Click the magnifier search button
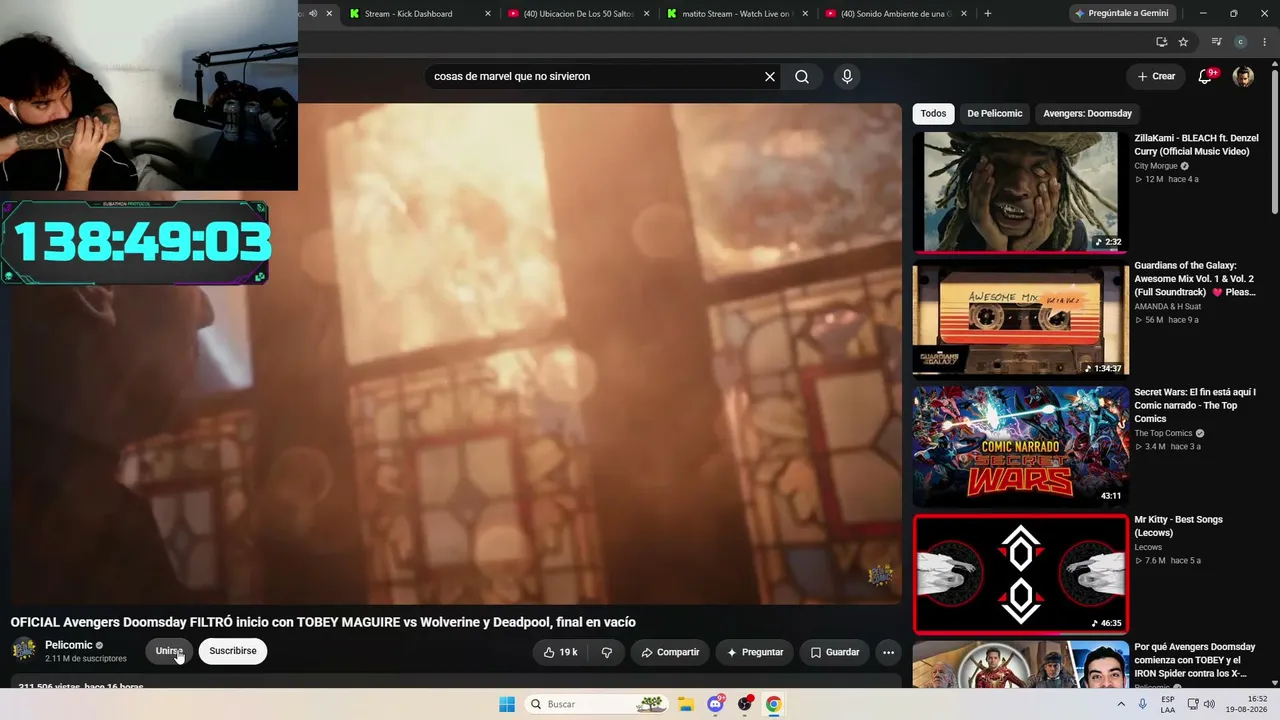This screenshot has height=720, width=1280. point(802,77)
